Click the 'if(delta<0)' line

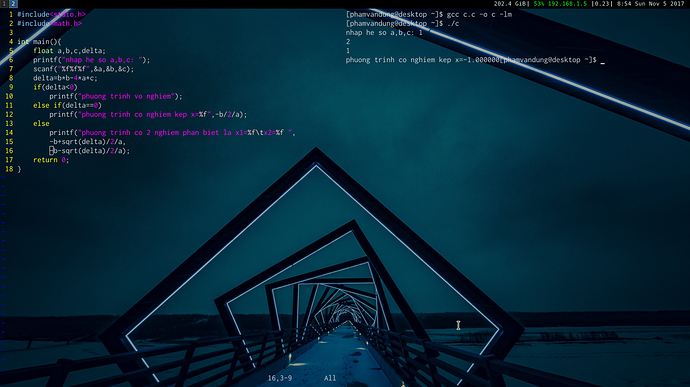click(55, 87)
